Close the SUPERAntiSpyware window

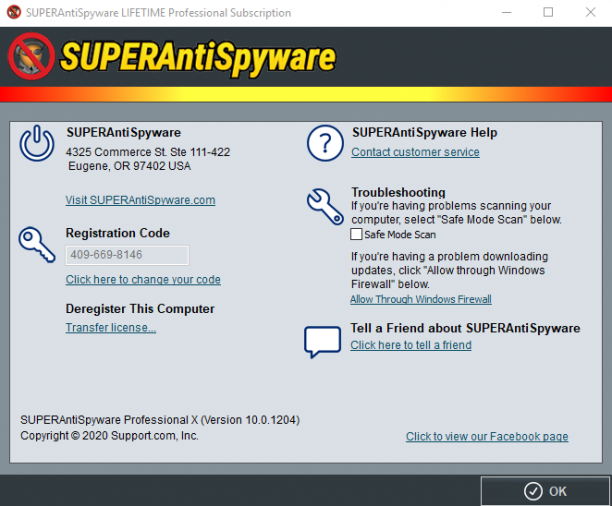pyautogui.click(x=591, y=12)
